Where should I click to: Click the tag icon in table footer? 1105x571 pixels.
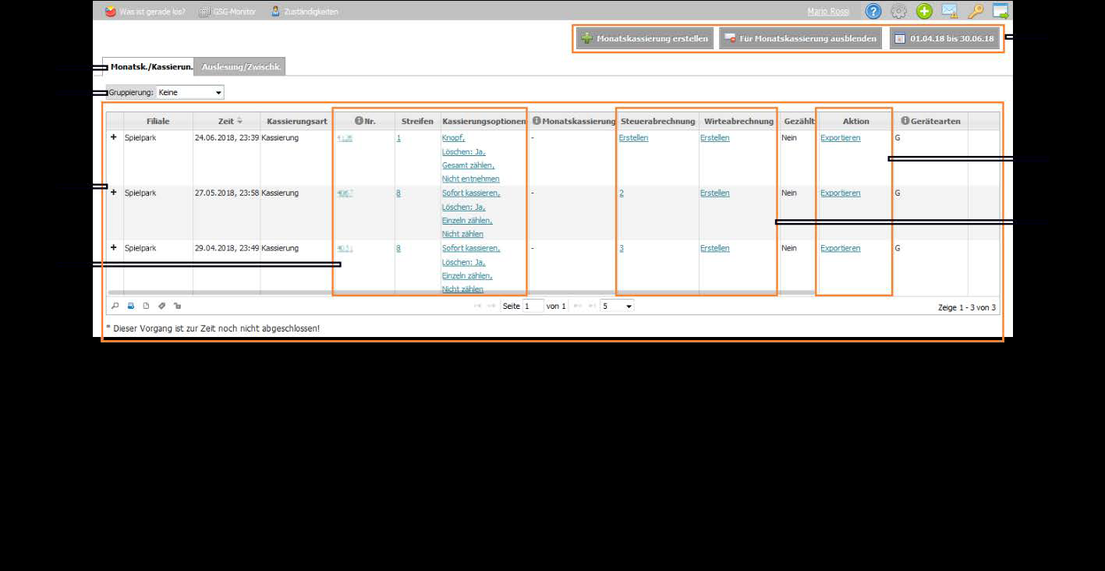[162, 306]
